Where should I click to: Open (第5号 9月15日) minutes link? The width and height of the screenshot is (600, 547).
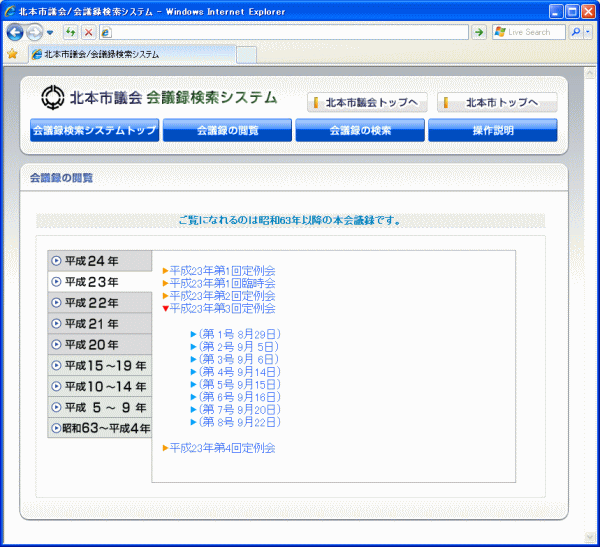pos(240,384)
